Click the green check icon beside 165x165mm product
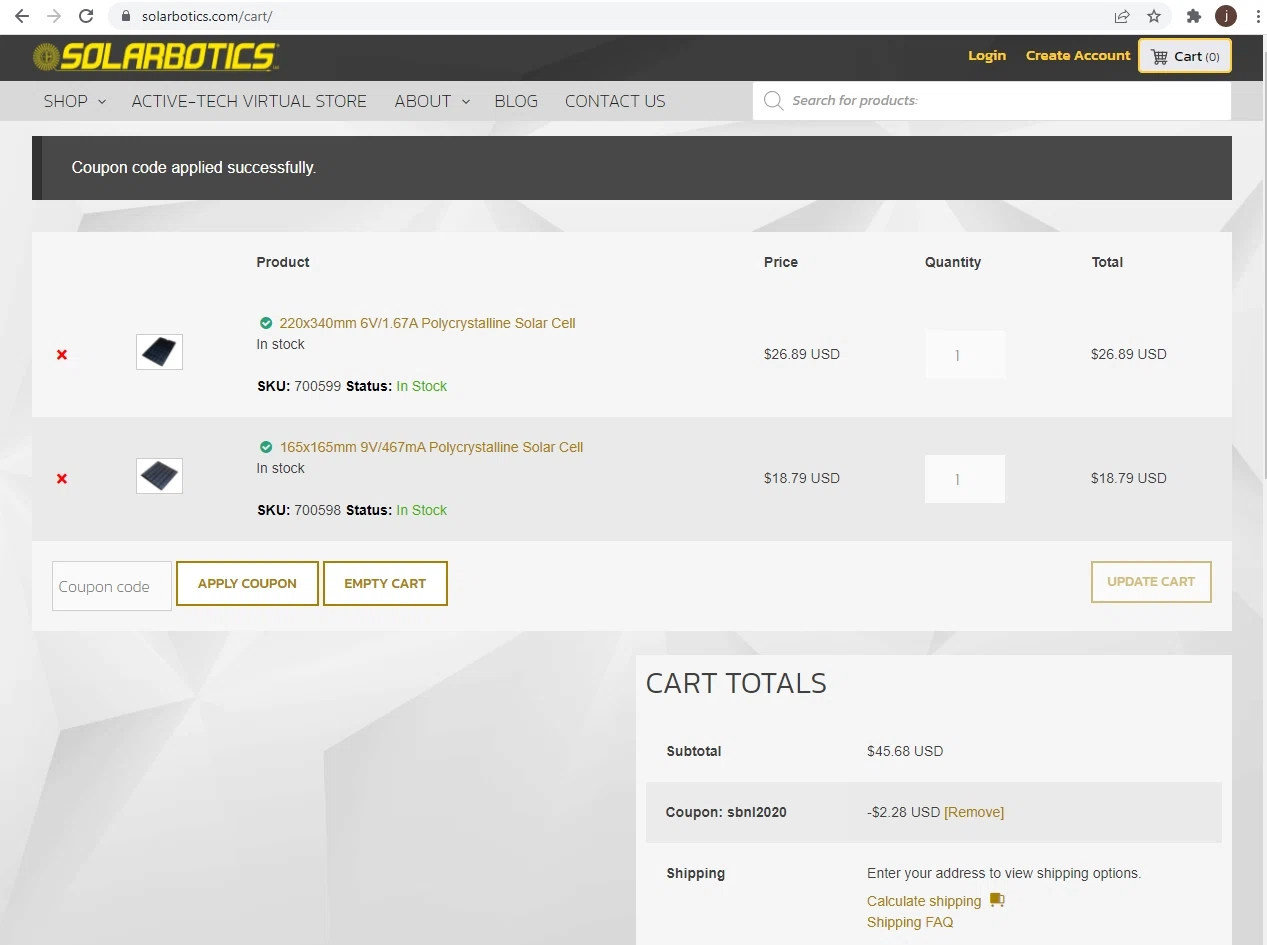Image resolution: width=1267 pixels, height=945 pixels. [266, 447]
